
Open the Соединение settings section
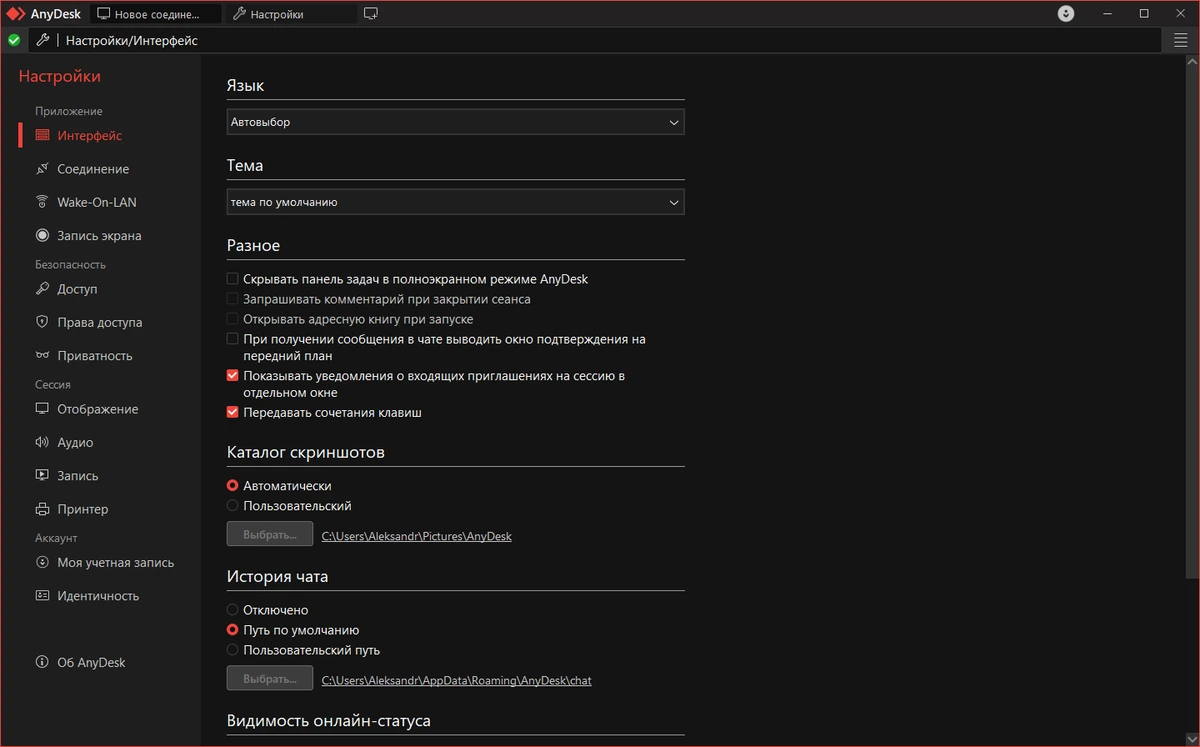tap(82, 169)
